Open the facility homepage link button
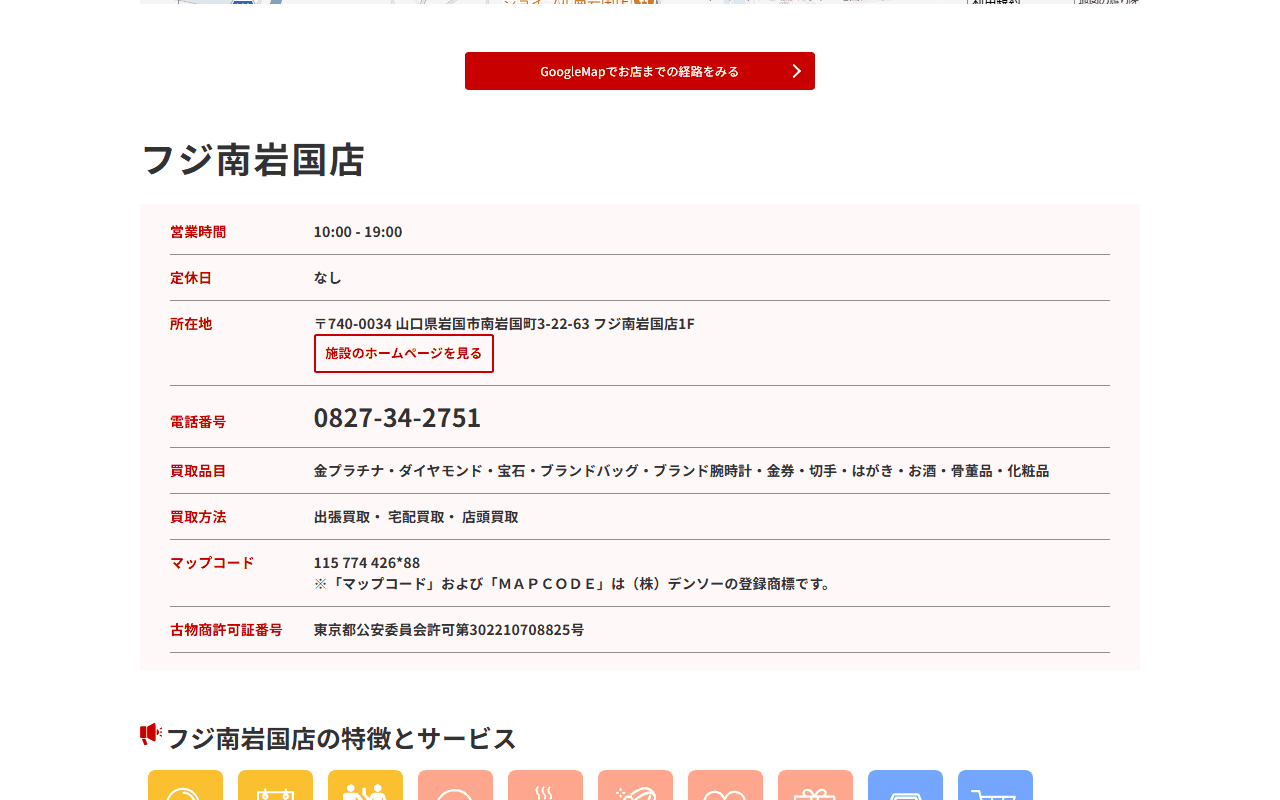Image resolution: width=1280 pixels, height=800 pixels. 404,353
